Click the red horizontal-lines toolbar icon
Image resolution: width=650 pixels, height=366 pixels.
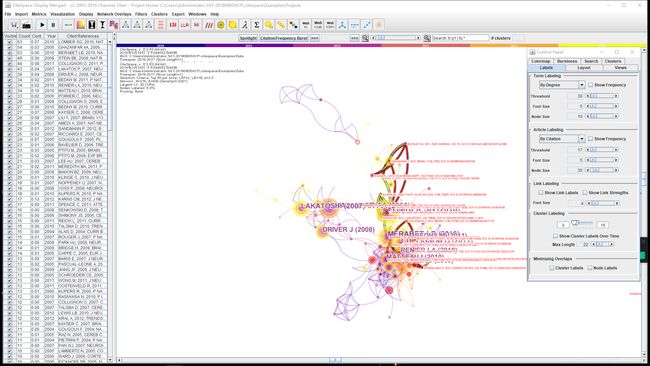coord(161,25)
